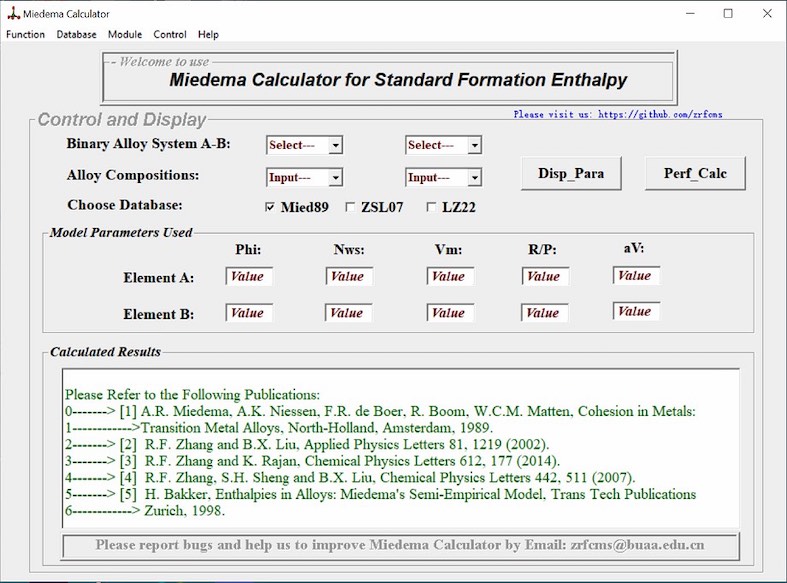Open the Function menu

click(25, 34)
